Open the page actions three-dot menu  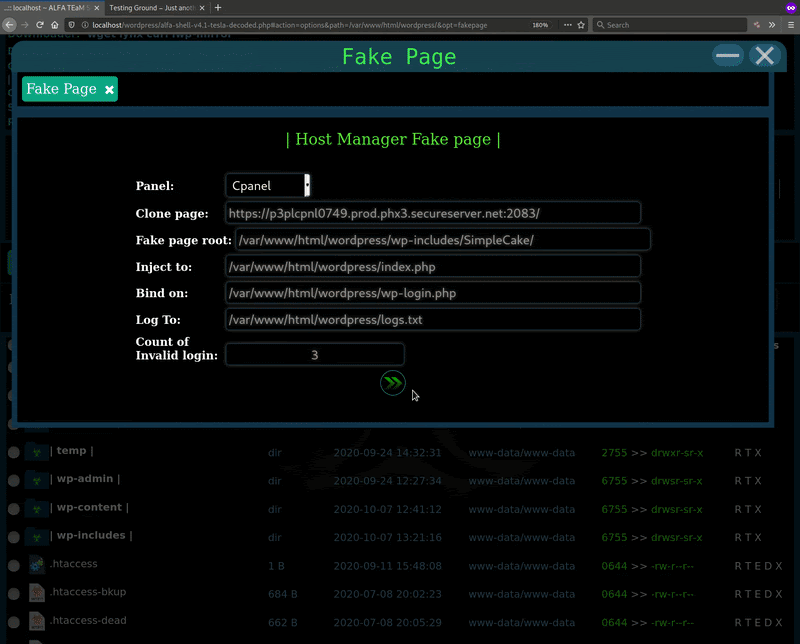567,24
